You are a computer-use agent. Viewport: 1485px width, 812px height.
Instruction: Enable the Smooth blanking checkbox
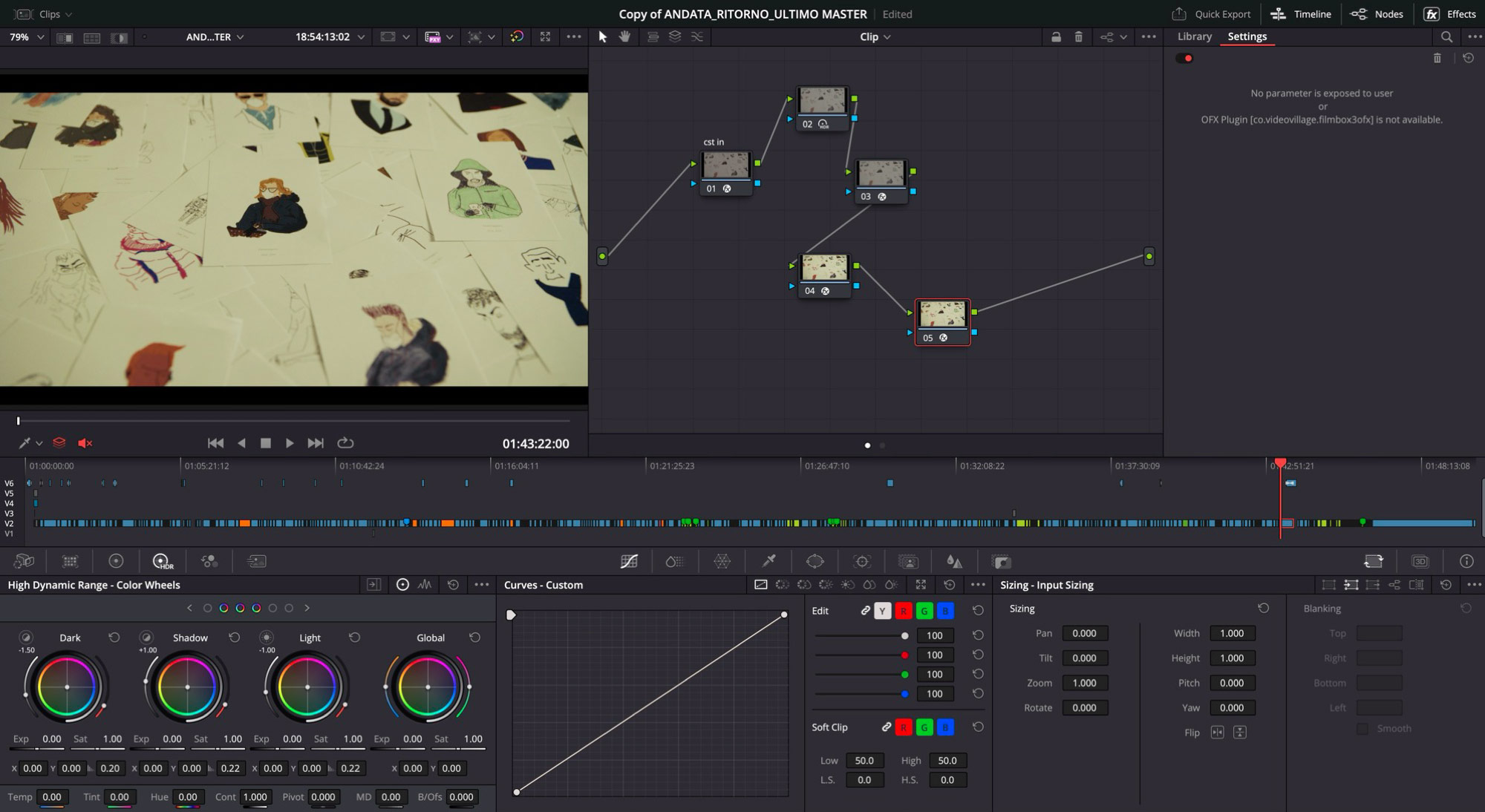tap(1362, 729)
